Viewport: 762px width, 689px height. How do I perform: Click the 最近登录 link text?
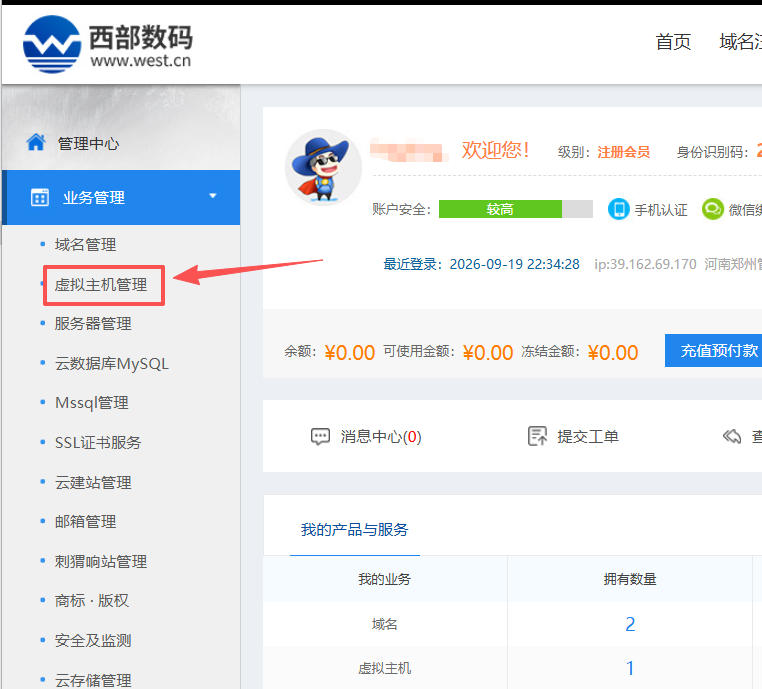pyautogui.click(x=413, y=264)
